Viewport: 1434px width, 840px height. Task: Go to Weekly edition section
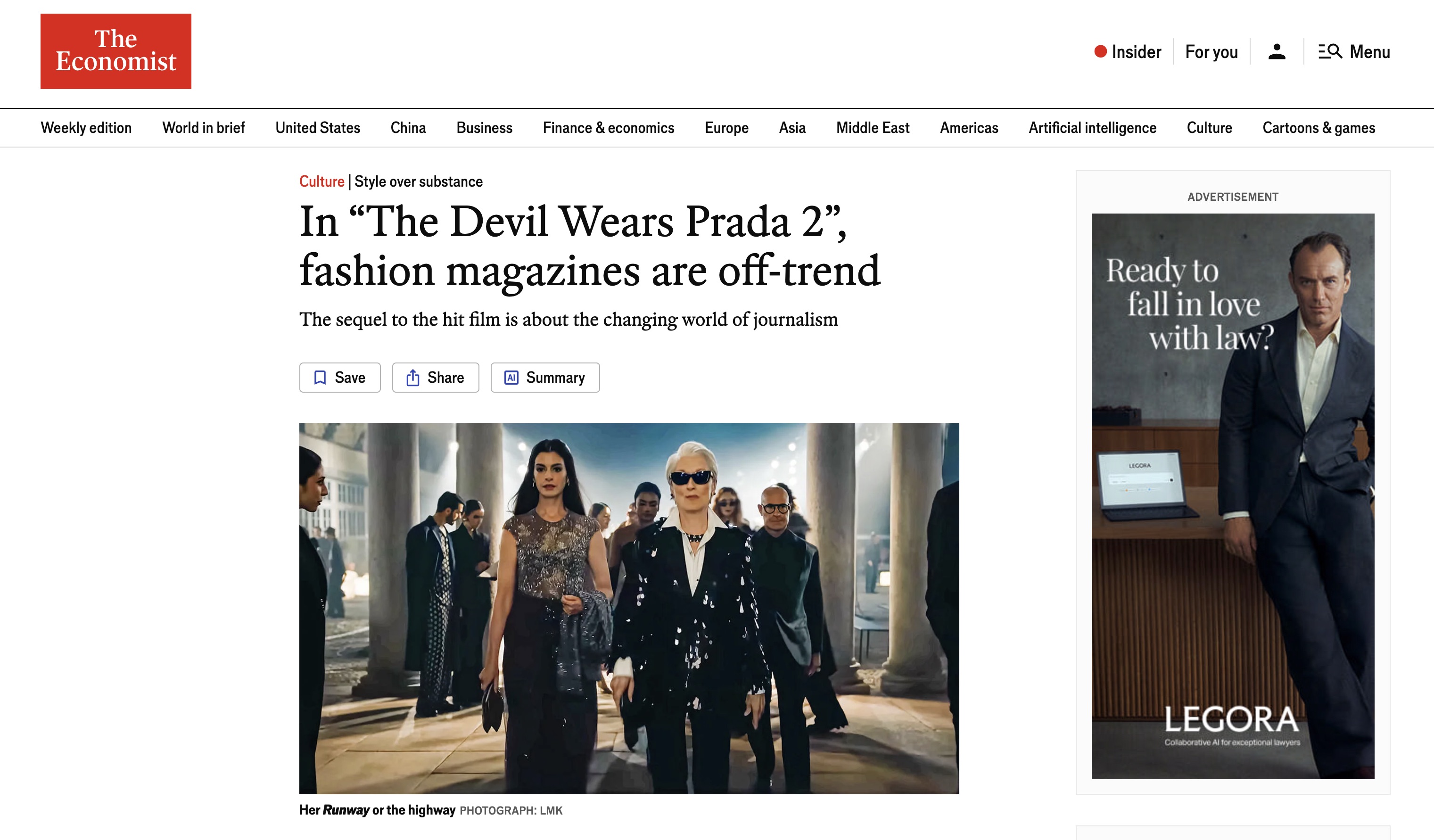click(x=86, y=128)
